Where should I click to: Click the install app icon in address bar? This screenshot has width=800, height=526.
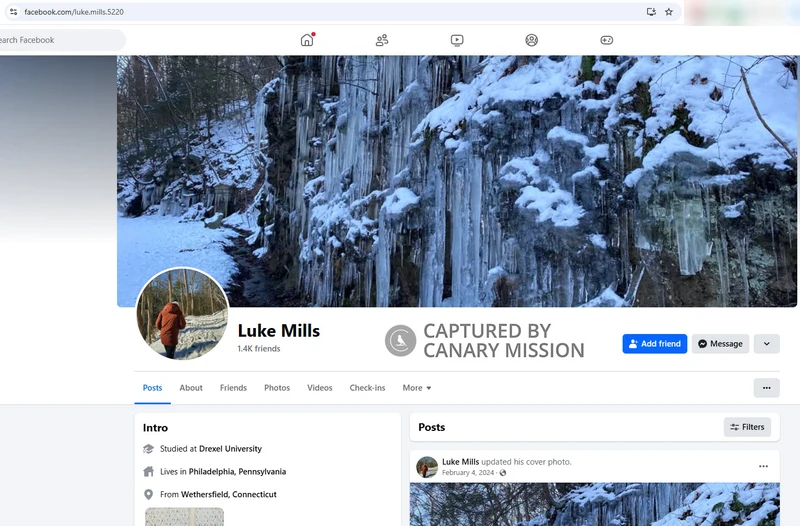pos(651,12)
